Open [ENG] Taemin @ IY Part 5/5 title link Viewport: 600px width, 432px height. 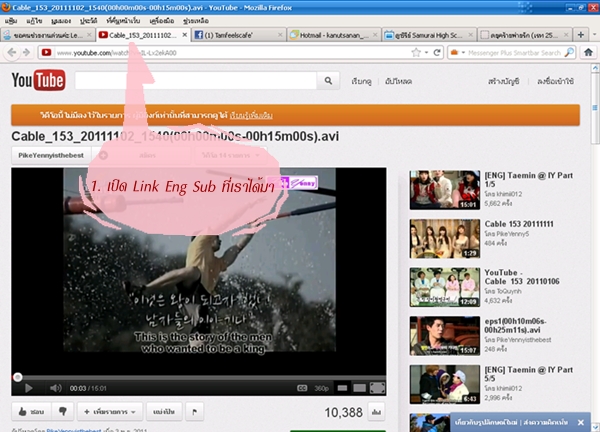coord(528,374)
